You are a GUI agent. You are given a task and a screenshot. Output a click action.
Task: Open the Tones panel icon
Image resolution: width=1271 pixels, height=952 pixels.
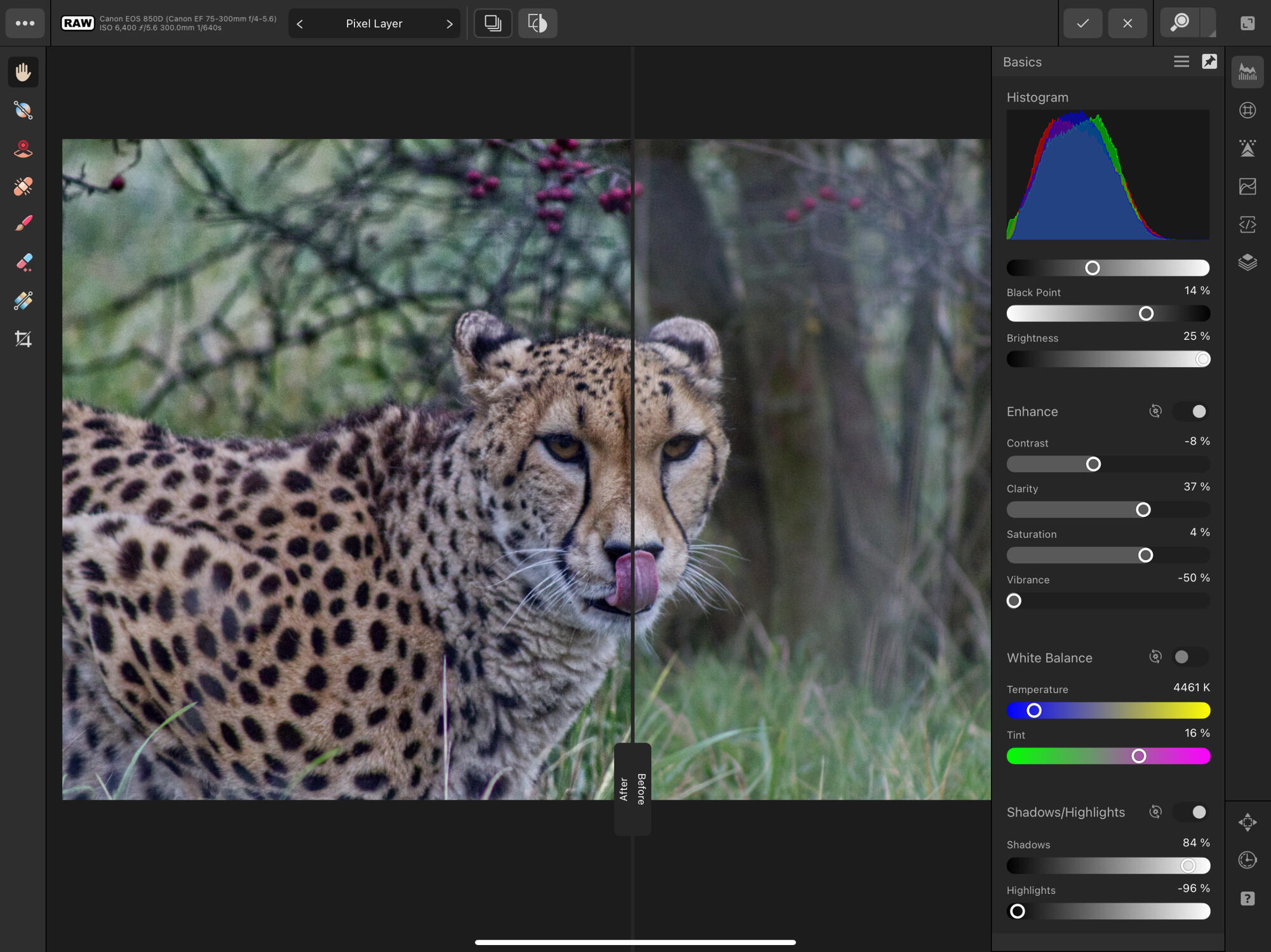[x=1247, y=187]
